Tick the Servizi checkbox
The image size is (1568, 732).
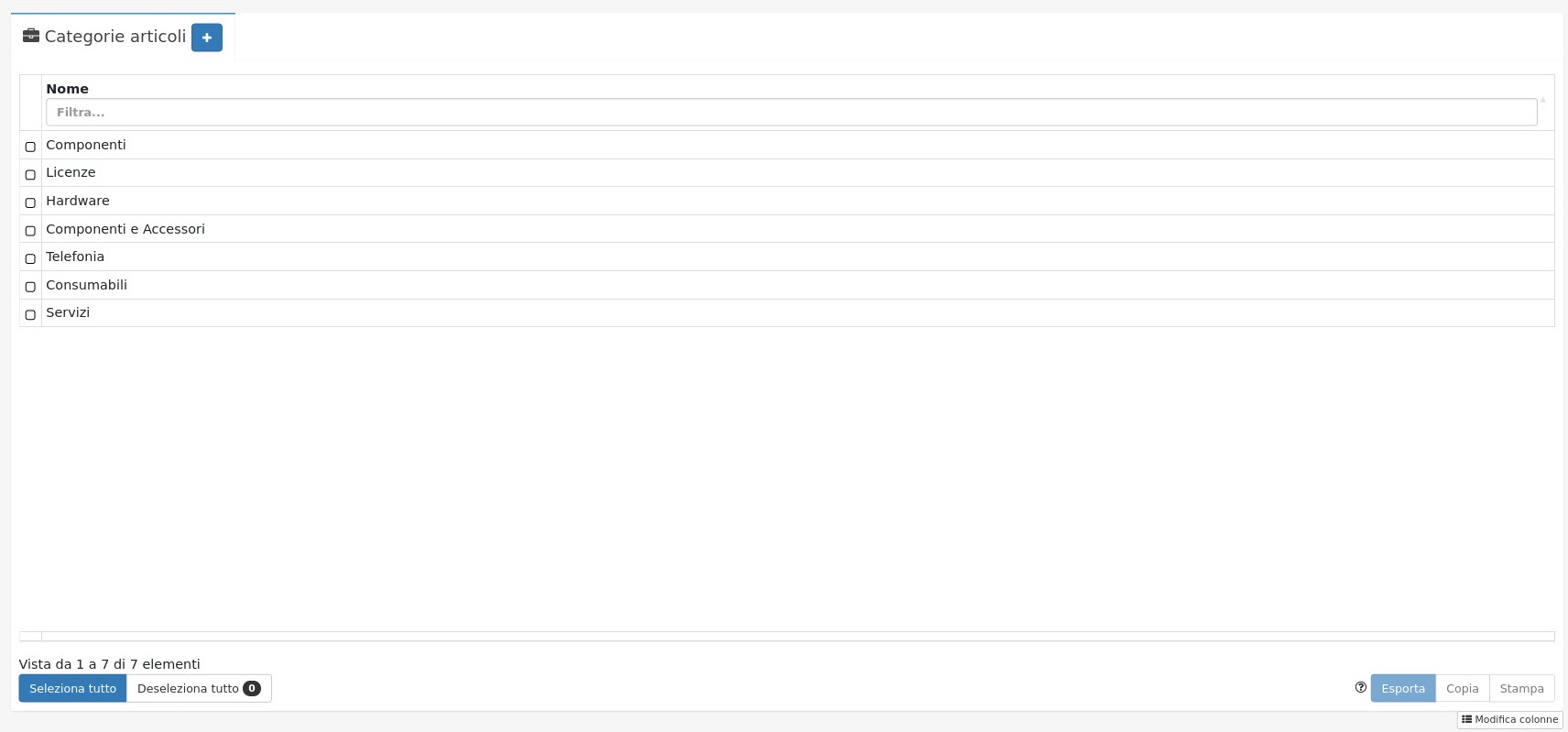click(x=30, y=314)
